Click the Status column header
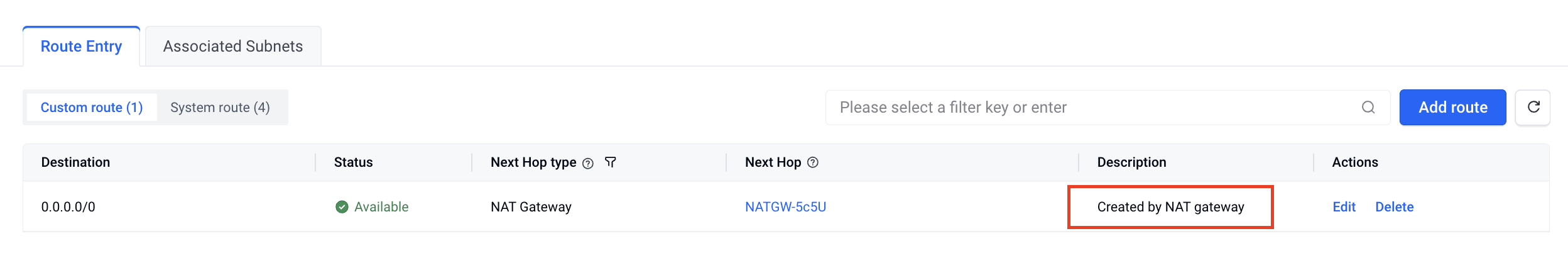This screenshot has width=1568, height=253. (353, 162)
